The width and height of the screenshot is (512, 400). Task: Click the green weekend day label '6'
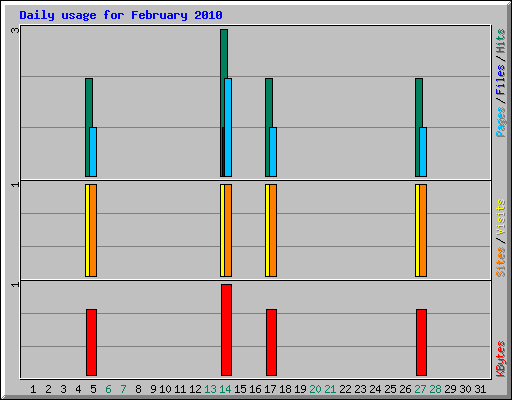point(108,389)
